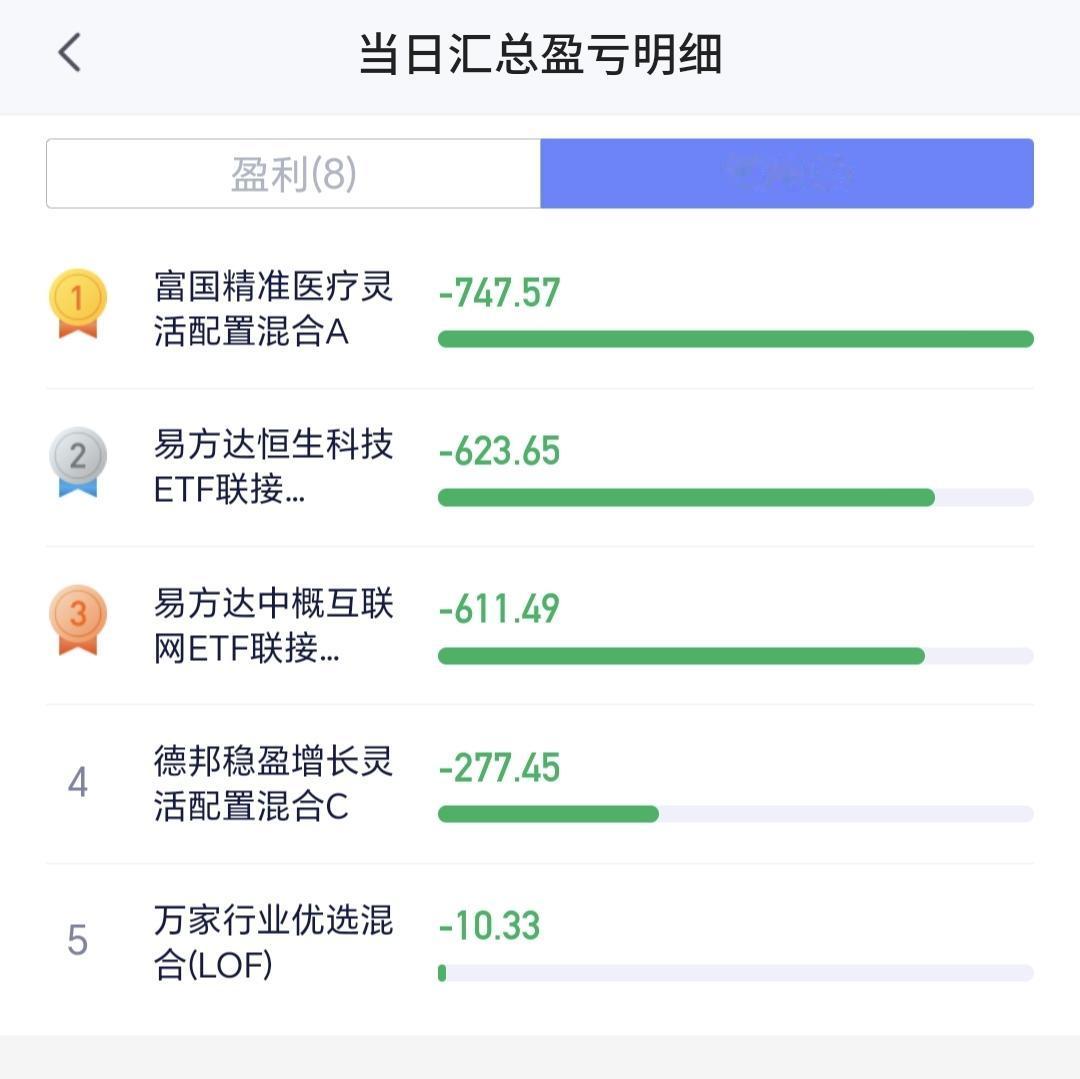Open fund 富国精准医疗灵活配置混合A
Viewport: 1080px width, 1079px height.
pyautogui.click(x=273, y=308)
